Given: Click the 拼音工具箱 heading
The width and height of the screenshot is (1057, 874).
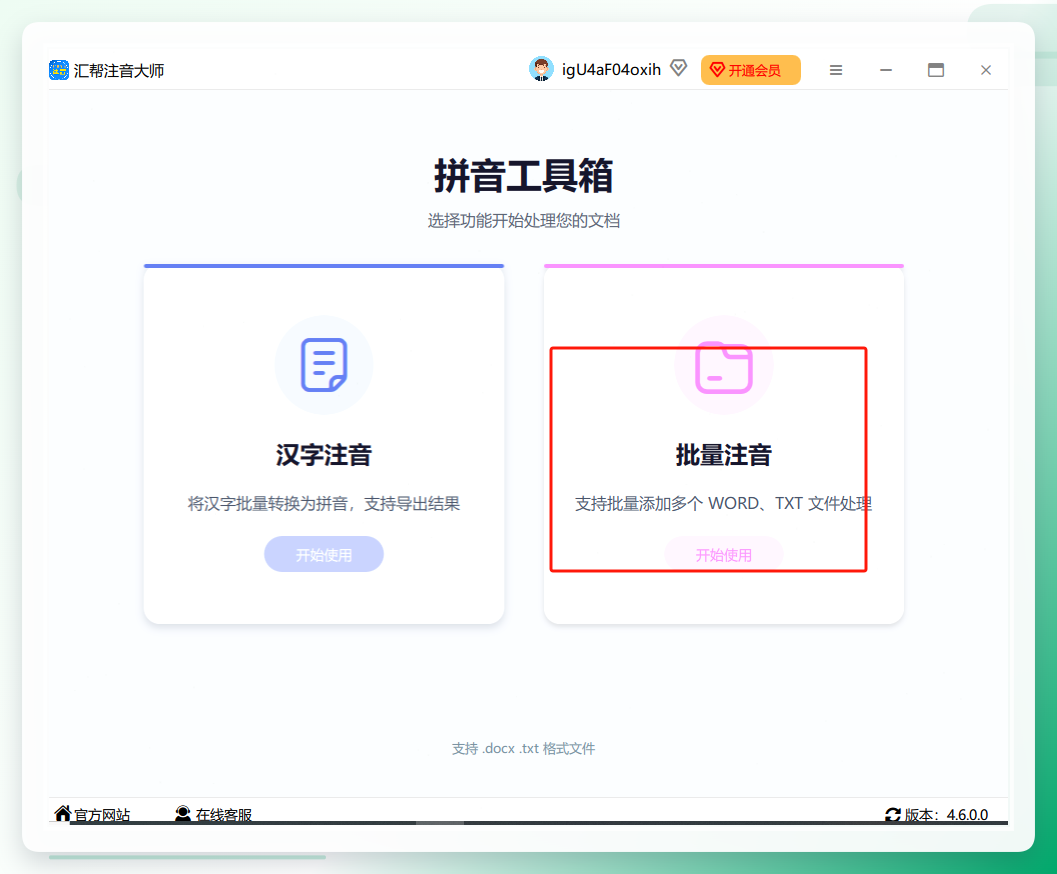Looking at the screenshot, I should [x=524, y=176].
